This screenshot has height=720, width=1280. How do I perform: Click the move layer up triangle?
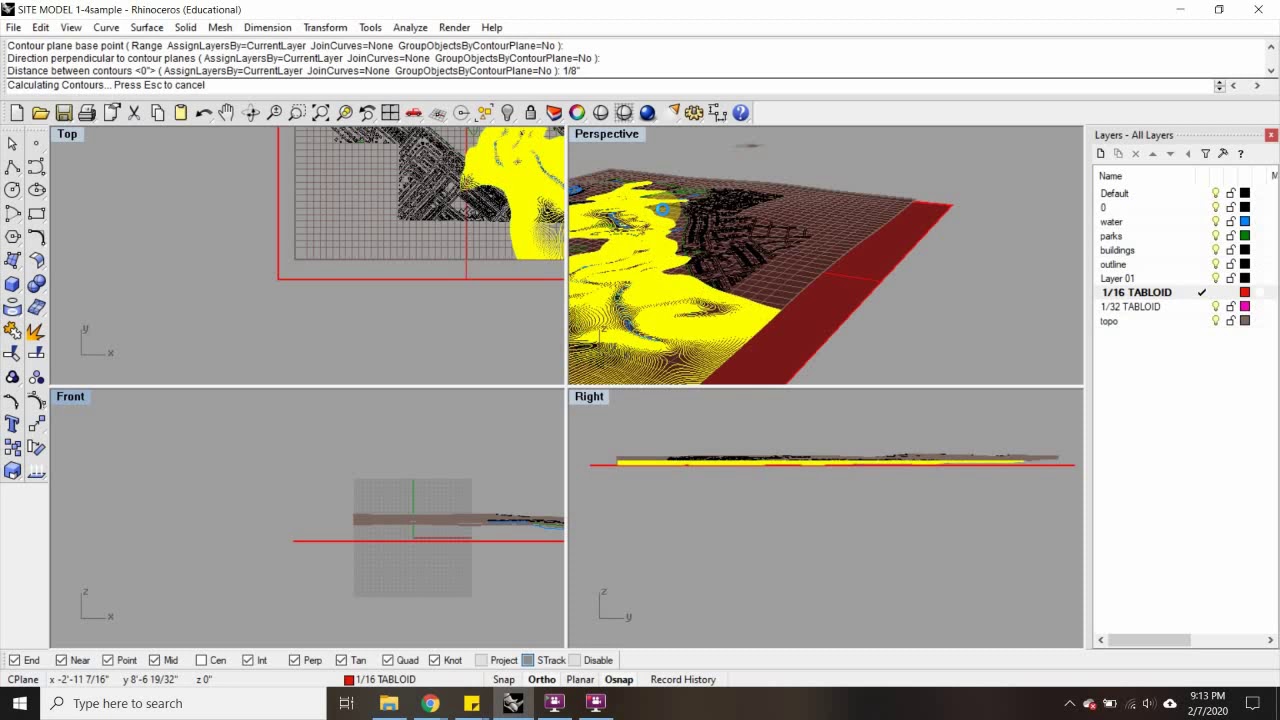click(x=1153, y=154)
